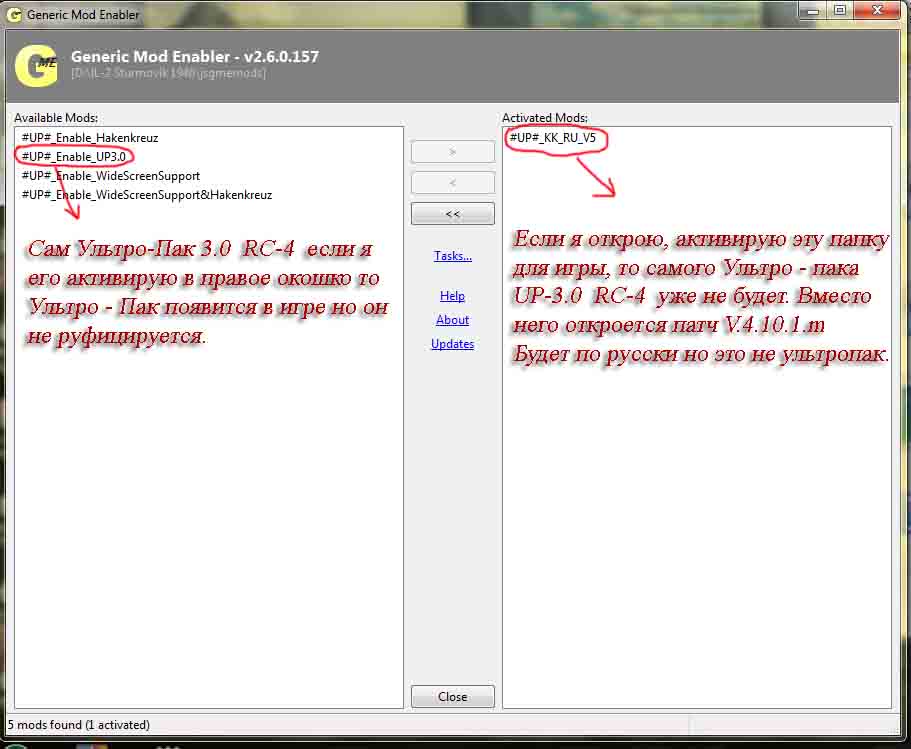Select #UP#_Enable_UP3.0 mod entry
This screenshot has width=911, height=749.
(74, 157)
